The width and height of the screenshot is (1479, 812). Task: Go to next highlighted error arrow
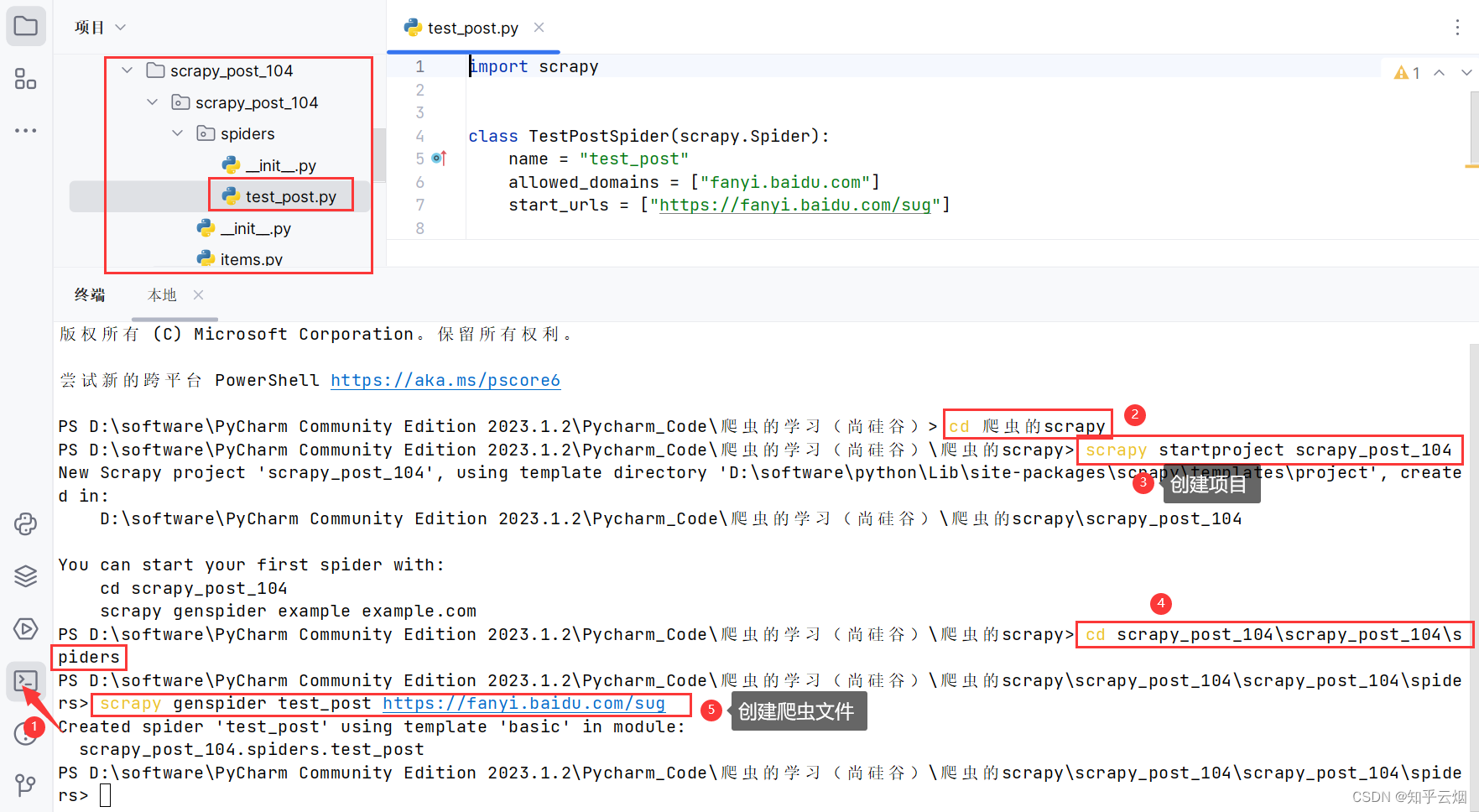click(1466, 73)
